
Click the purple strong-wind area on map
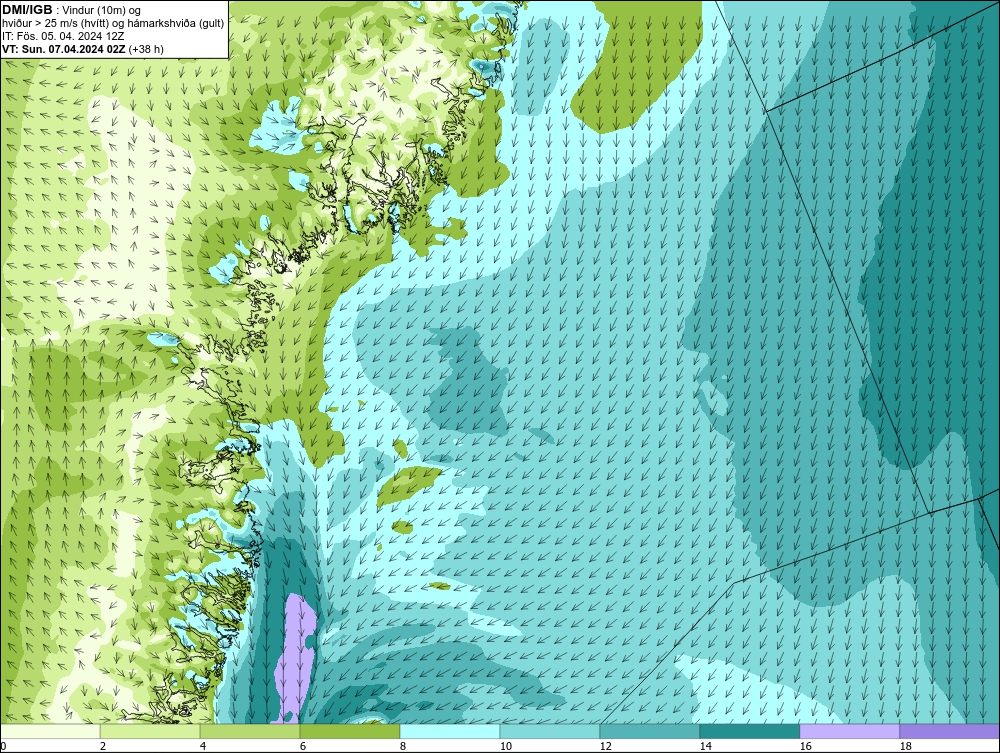(x=297, y=657)
